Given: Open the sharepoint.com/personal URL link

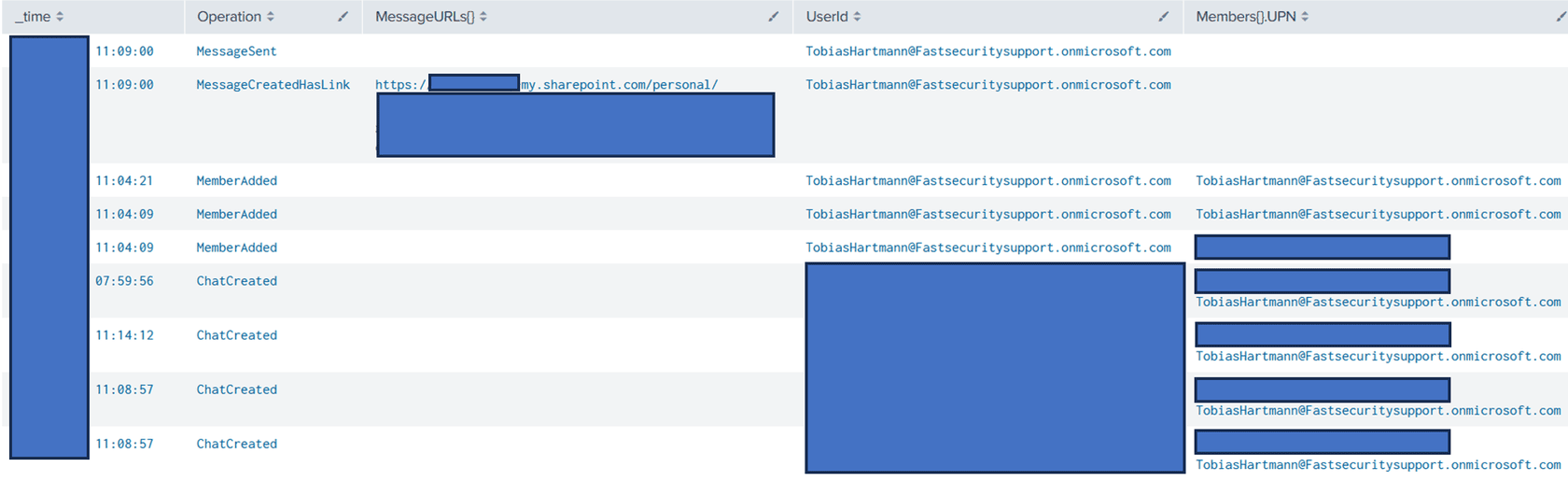Looking at the screenshot, I should click(620, 85).
